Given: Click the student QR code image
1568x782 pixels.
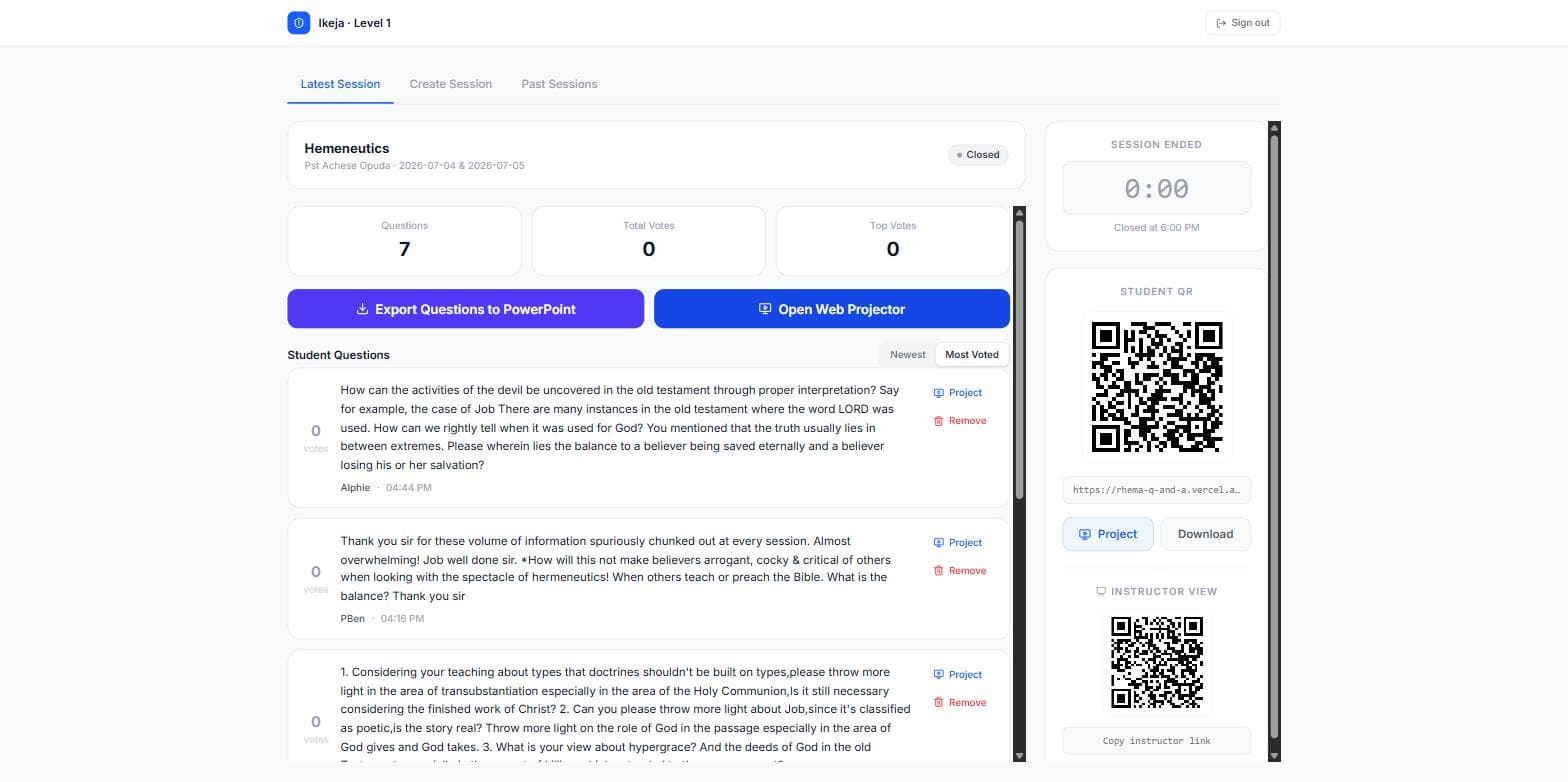Looking at the screenshot, I should (x=1157, y=386).
